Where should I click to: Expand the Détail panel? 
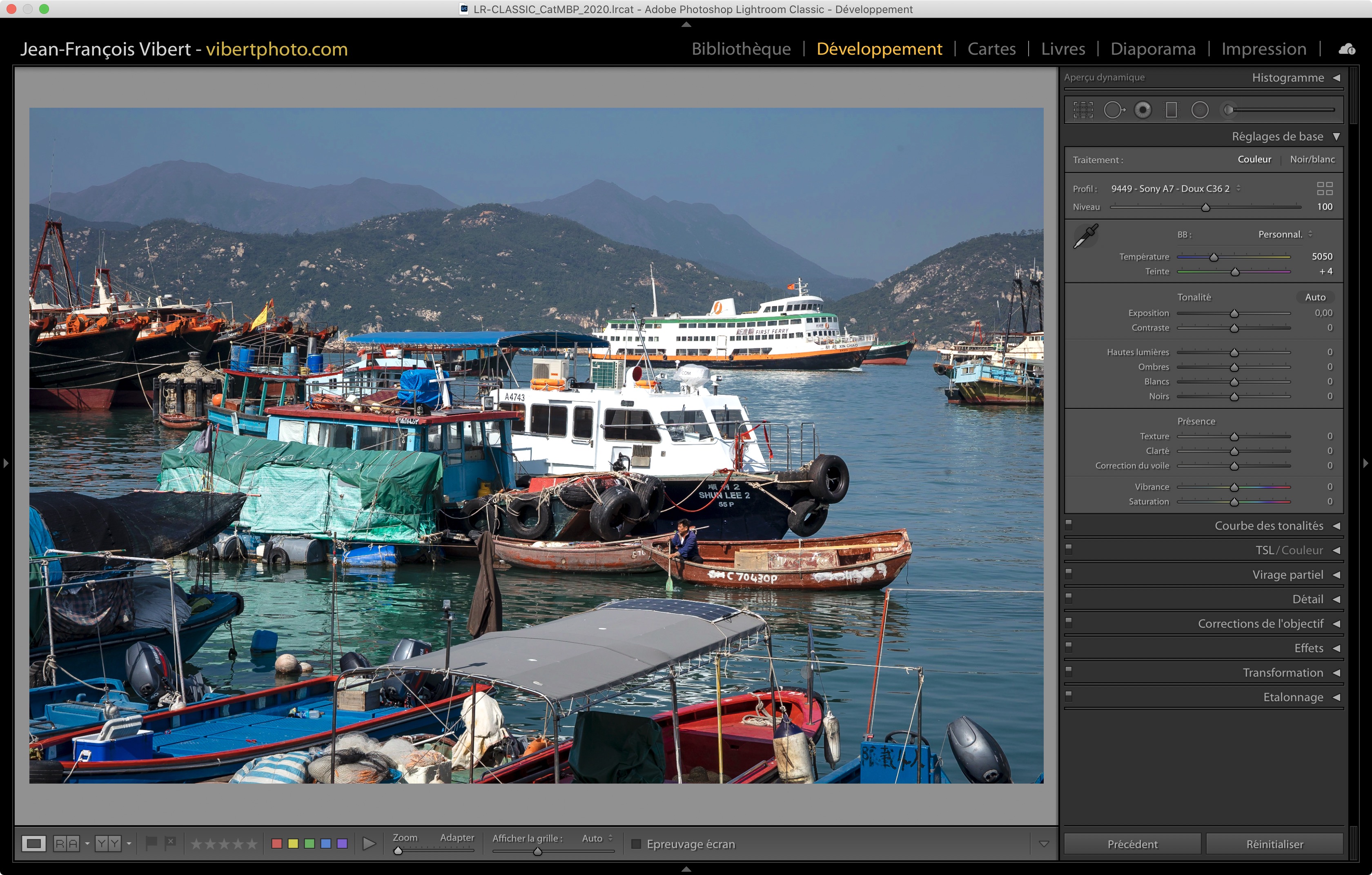coord(1307,599)
